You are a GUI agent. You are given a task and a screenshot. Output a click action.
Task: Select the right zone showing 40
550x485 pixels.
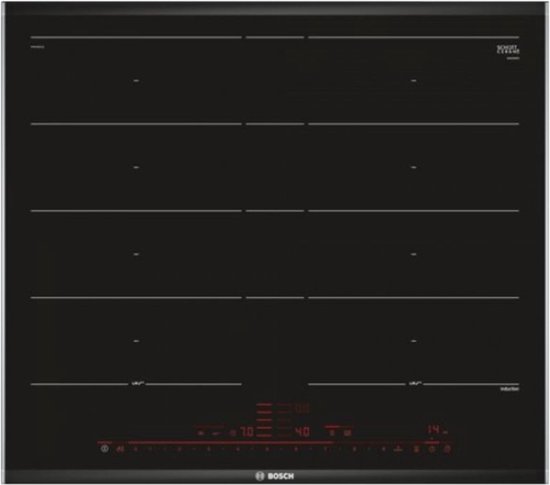[x=302, y=432]
